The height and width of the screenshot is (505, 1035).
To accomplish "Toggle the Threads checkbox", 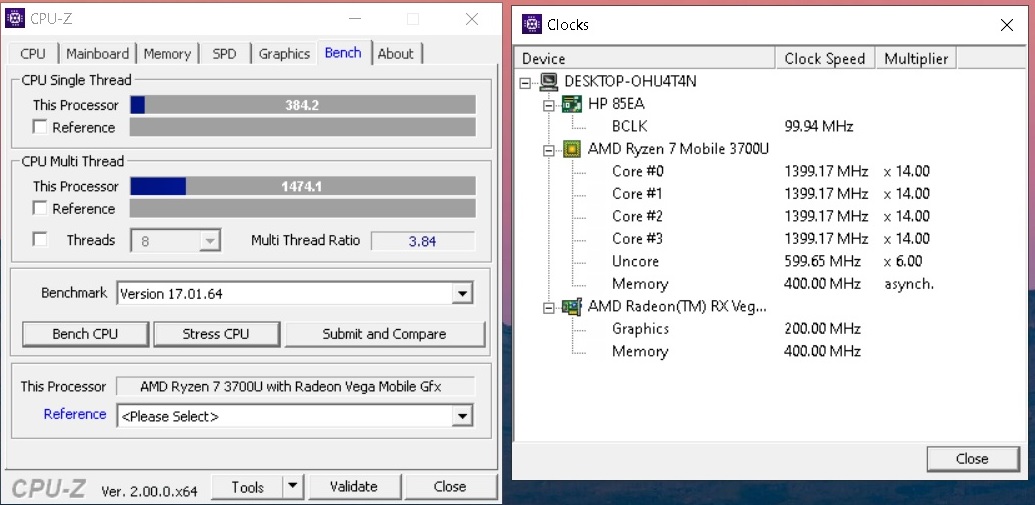I will [40, 240].
